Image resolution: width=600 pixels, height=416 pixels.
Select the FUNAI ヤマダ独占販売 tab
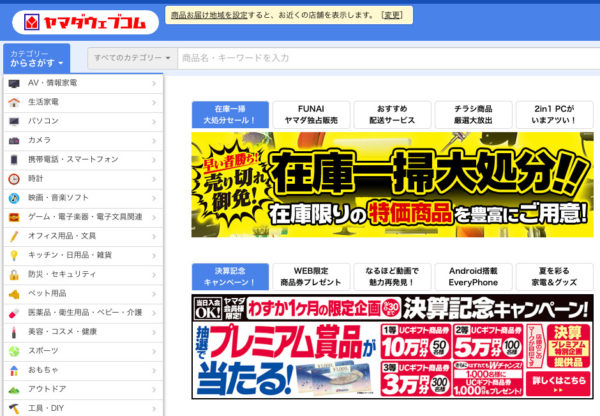311,114
